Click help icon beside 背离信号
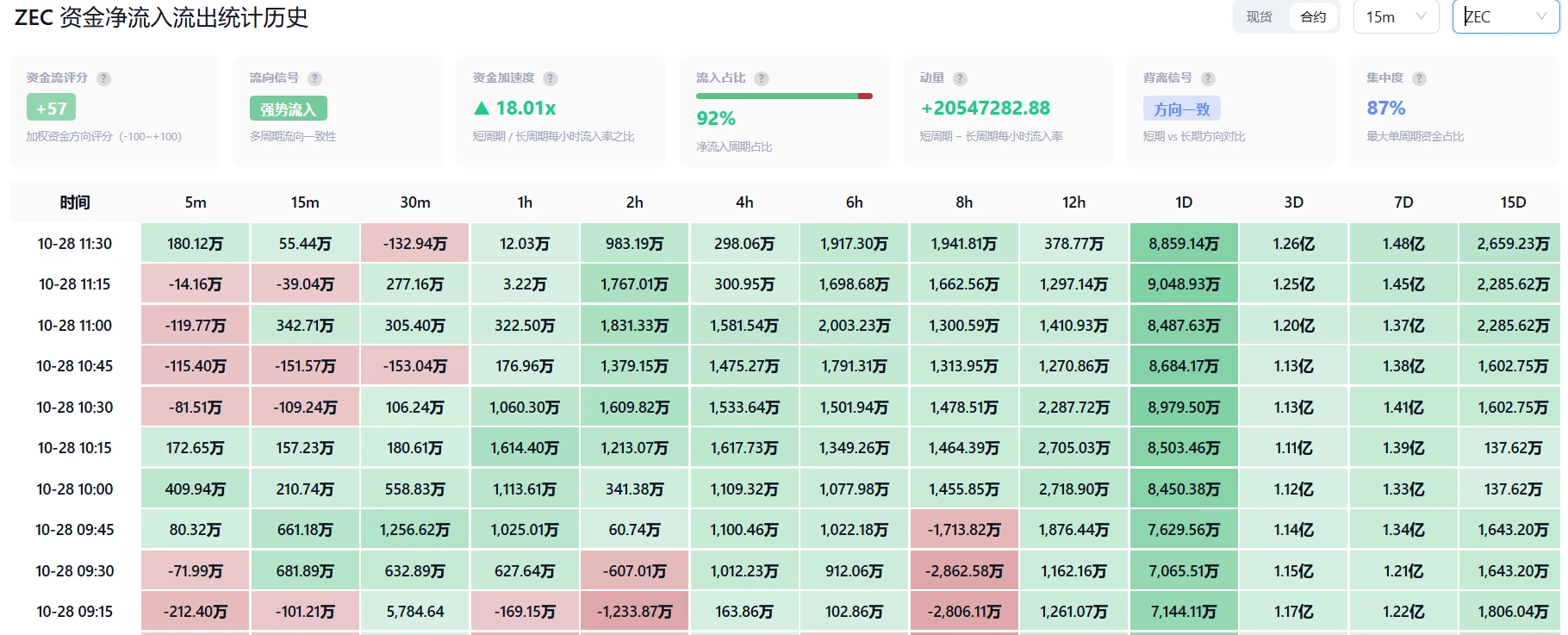The height and width of the screenshot is (635, 1568). [x=1208, y=78]
